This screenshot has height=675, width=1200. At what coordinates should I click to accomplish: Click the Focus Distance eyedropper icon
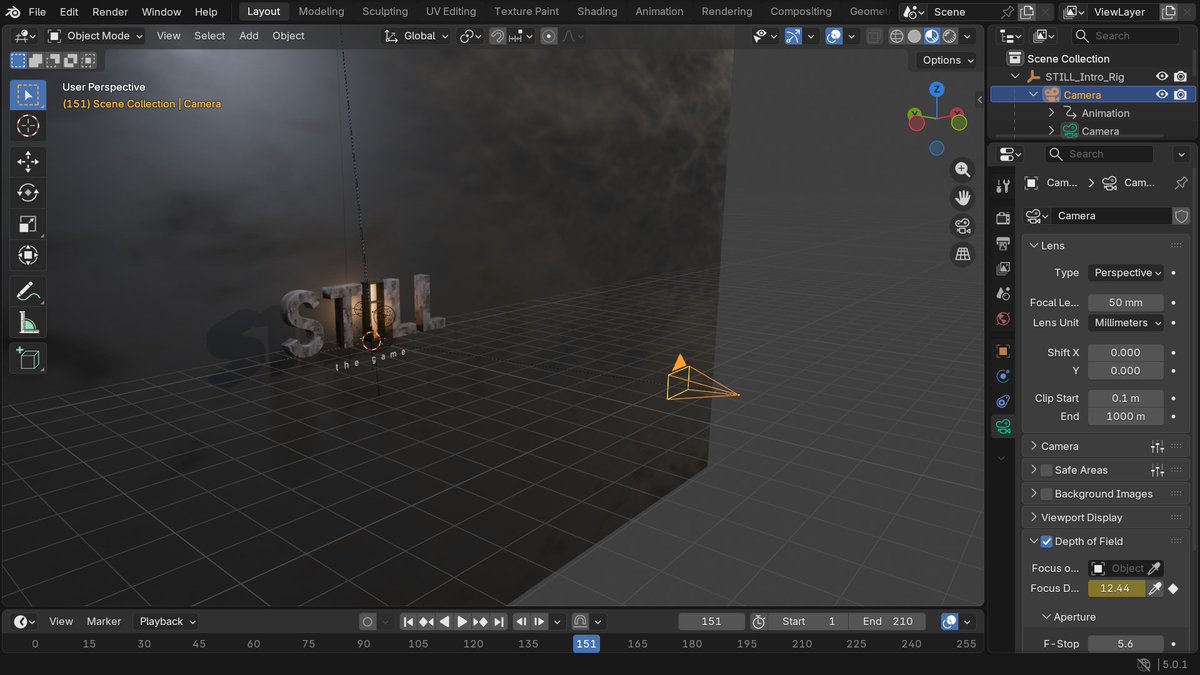pyautogui.click(x=1155, y=588)
